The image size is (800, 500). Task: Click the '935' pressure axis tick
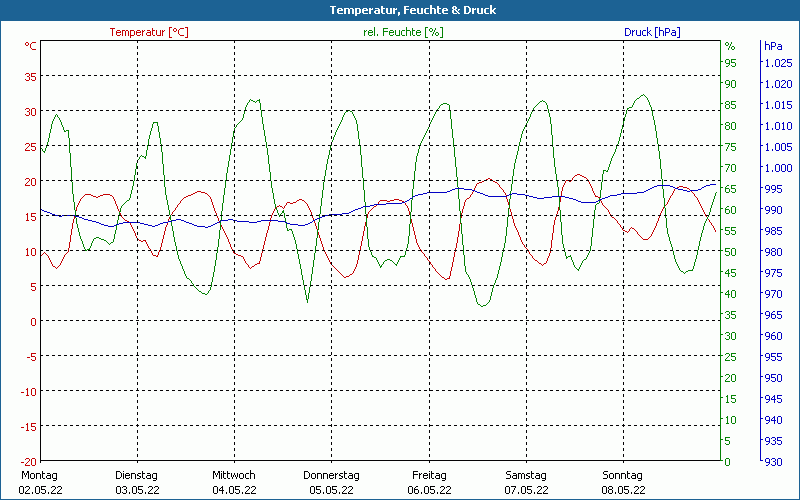pos(773,441)
